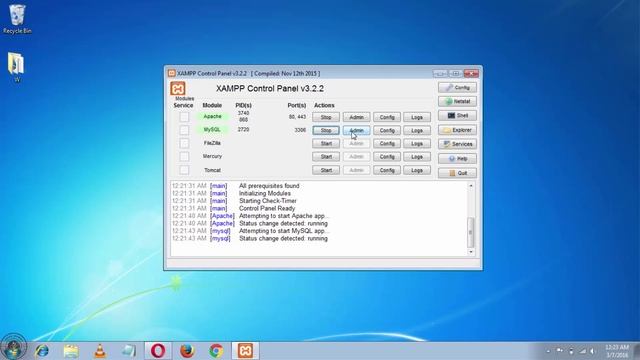Launch Firefox from the taskbar

point(187,351)
